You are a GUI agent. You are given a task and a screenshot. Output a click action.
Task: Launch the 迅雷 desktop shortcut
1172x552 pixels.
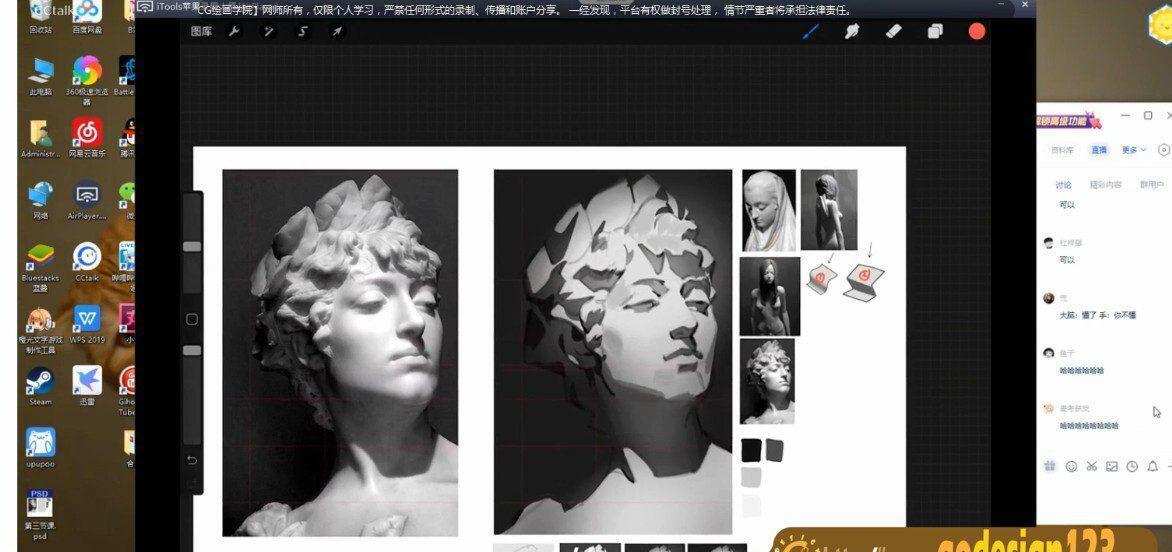pyautogui.click(x=87, y=385)
